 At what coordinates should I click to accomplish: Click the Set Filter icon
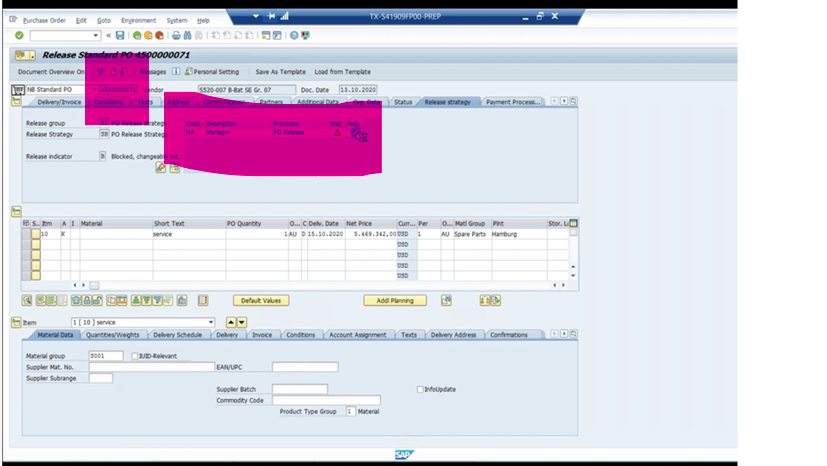point(157,300)
